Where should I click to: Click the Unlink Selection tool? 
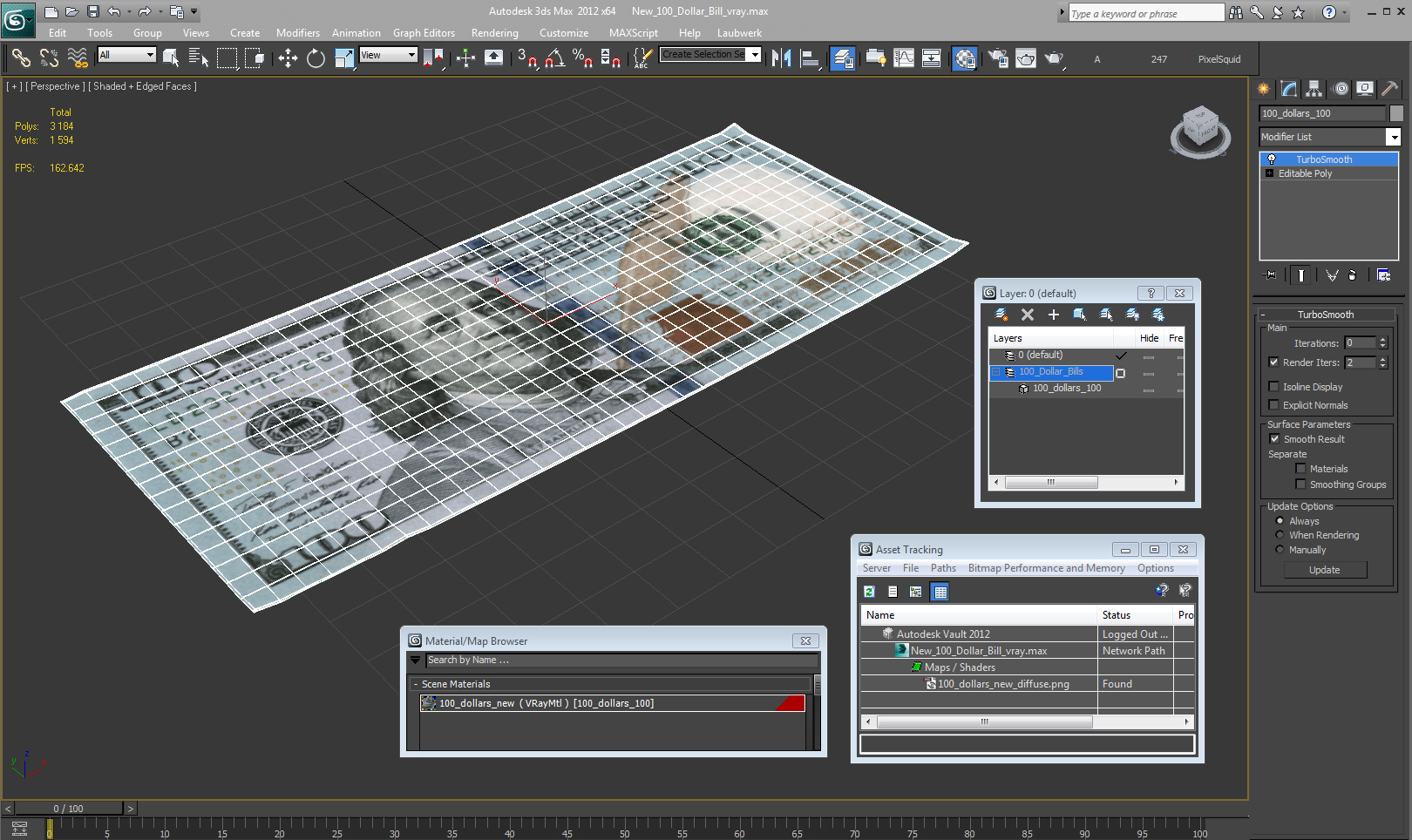(x=49, y=58)
